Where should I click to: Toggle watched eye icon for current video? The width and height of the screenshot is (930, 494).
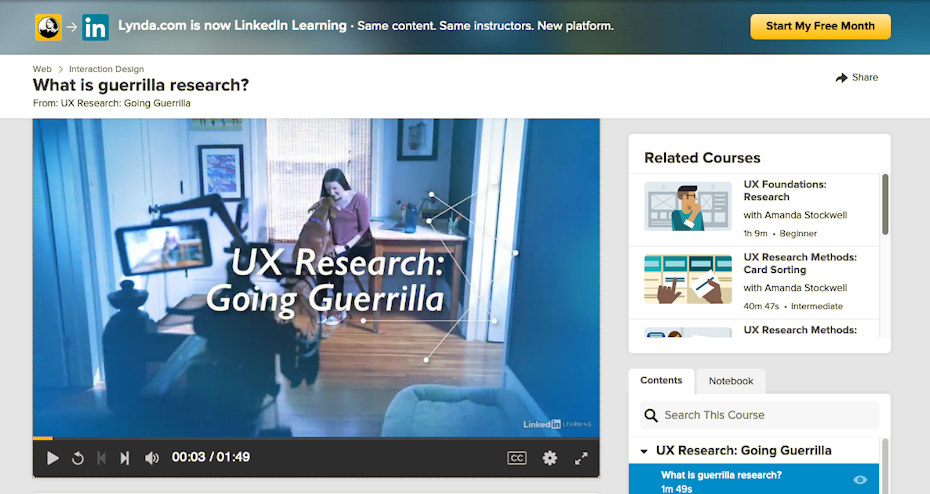click(x=860, y=480)
